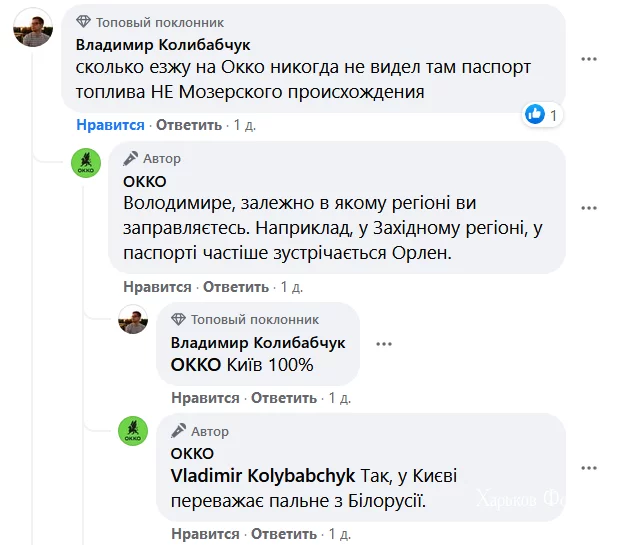Open options menu for 'Київ 100%' reply

(x=383, y=343)
